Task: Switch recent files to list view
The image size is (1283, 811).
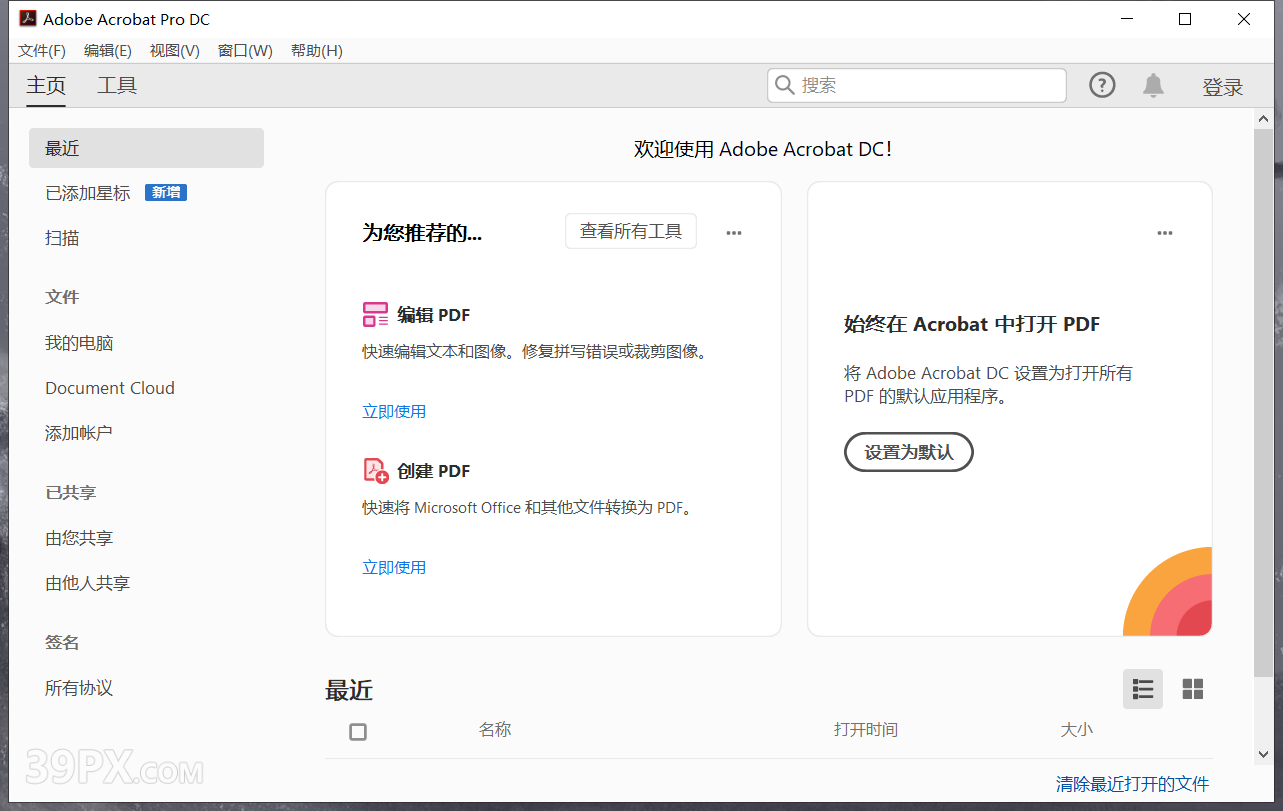Action: click(1143, 689)
